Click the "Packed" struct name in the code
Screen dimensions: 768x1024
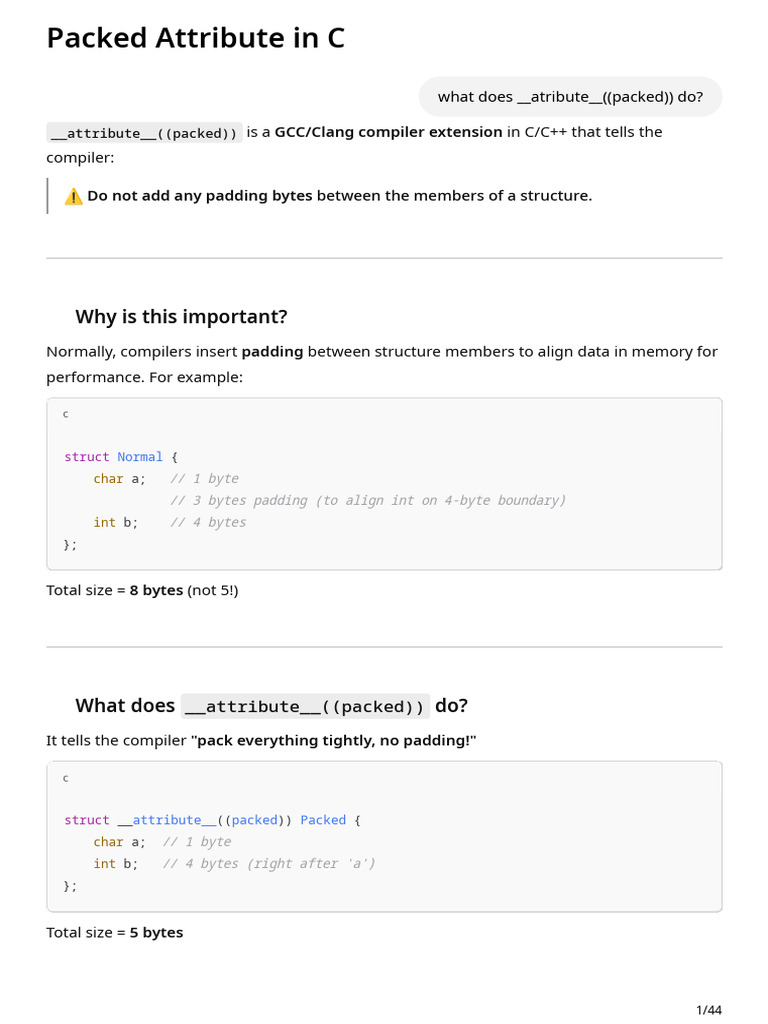click(323, 820)
